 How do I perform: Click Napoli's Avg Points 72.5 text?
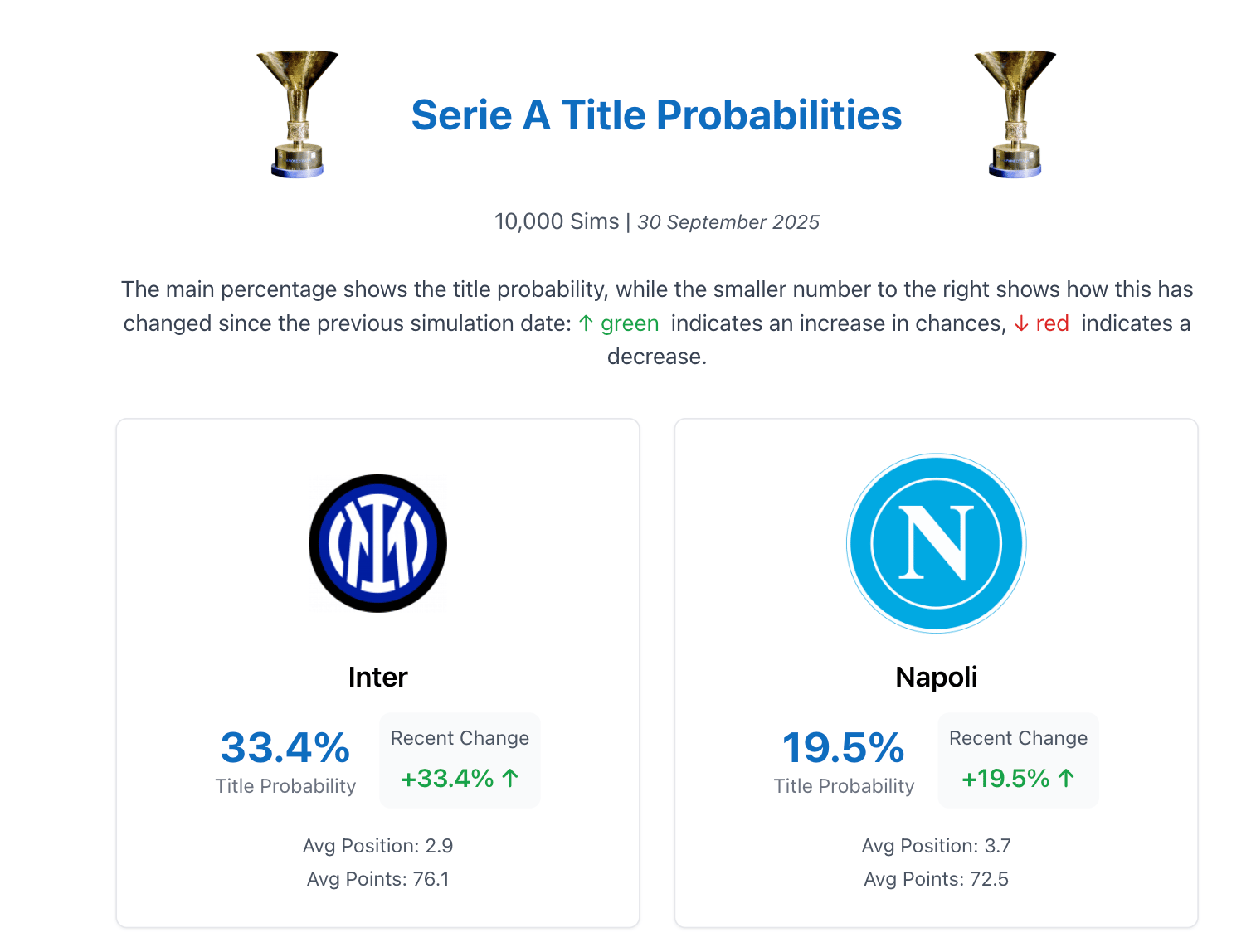coord(936,879)
